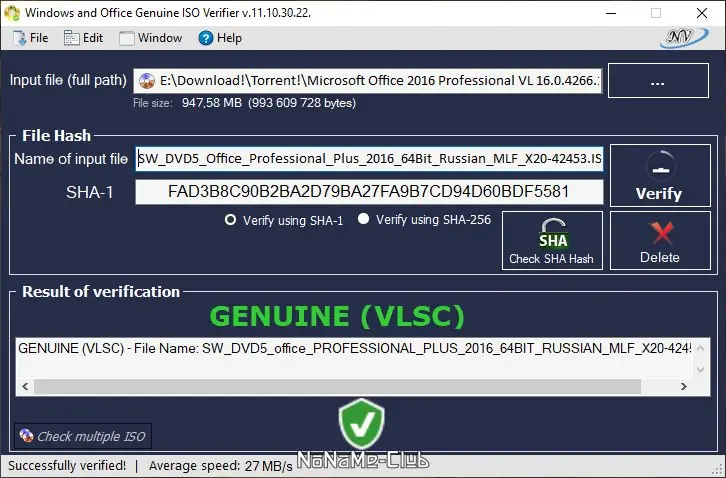
Task: Open the File menu
Action: (31, 38)
